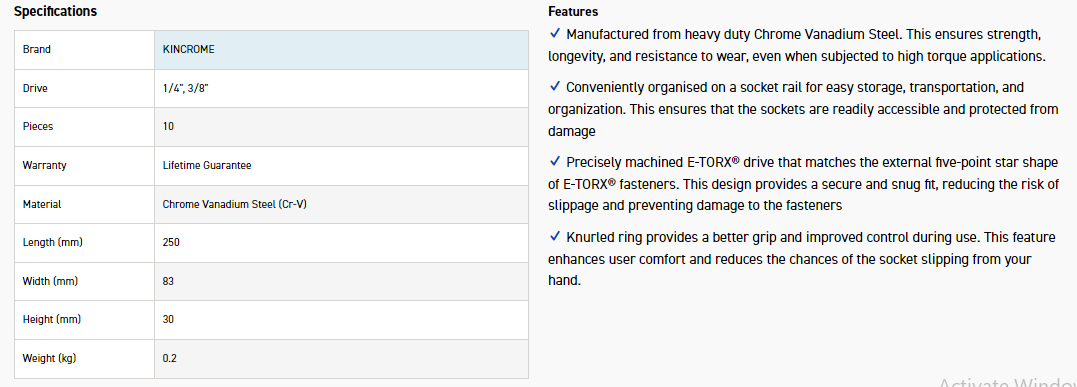This screenshot has height=387, width=1077.
Task: Click the Lifetime Guarantee warranty value
Action: pyautogui.click(x=207, y=165)
